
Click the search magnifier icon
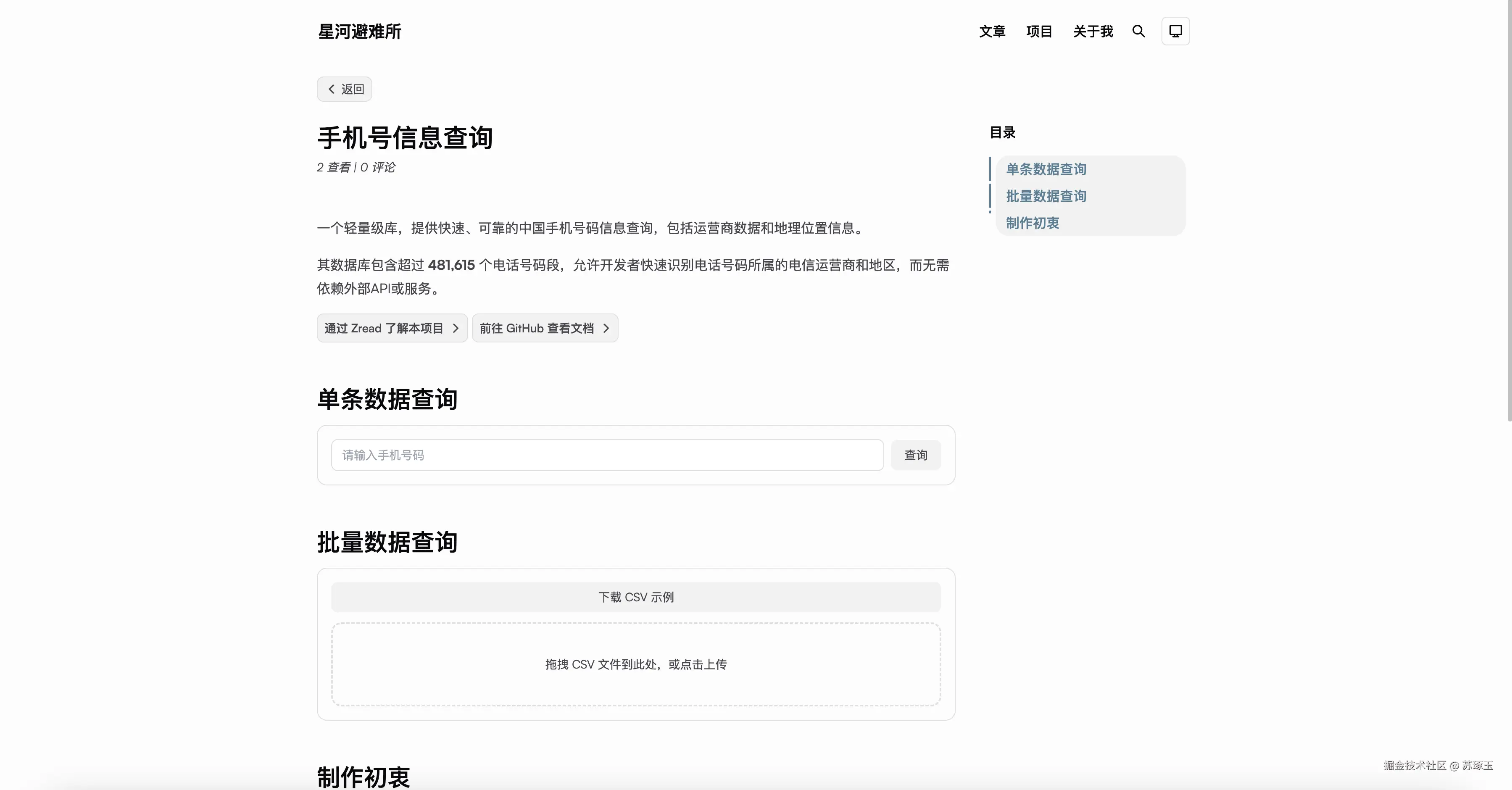(1138, 31)
